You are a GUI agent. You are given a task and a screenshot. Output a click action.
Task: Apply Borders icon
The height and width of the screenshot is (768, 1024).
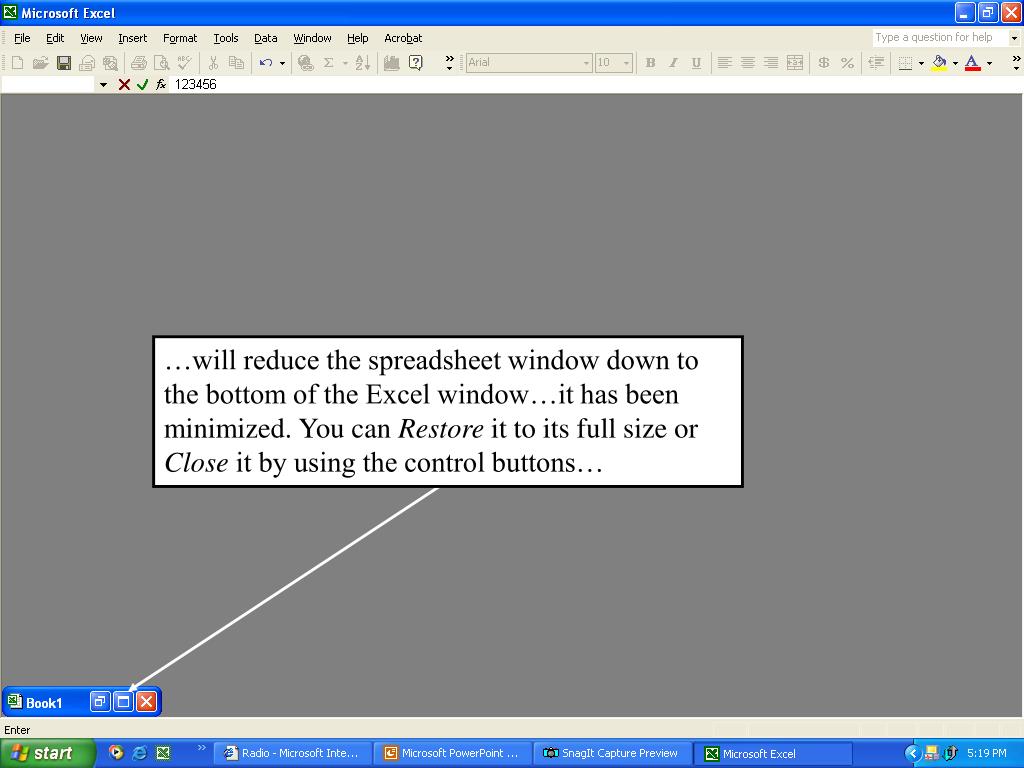coord(905,63)
